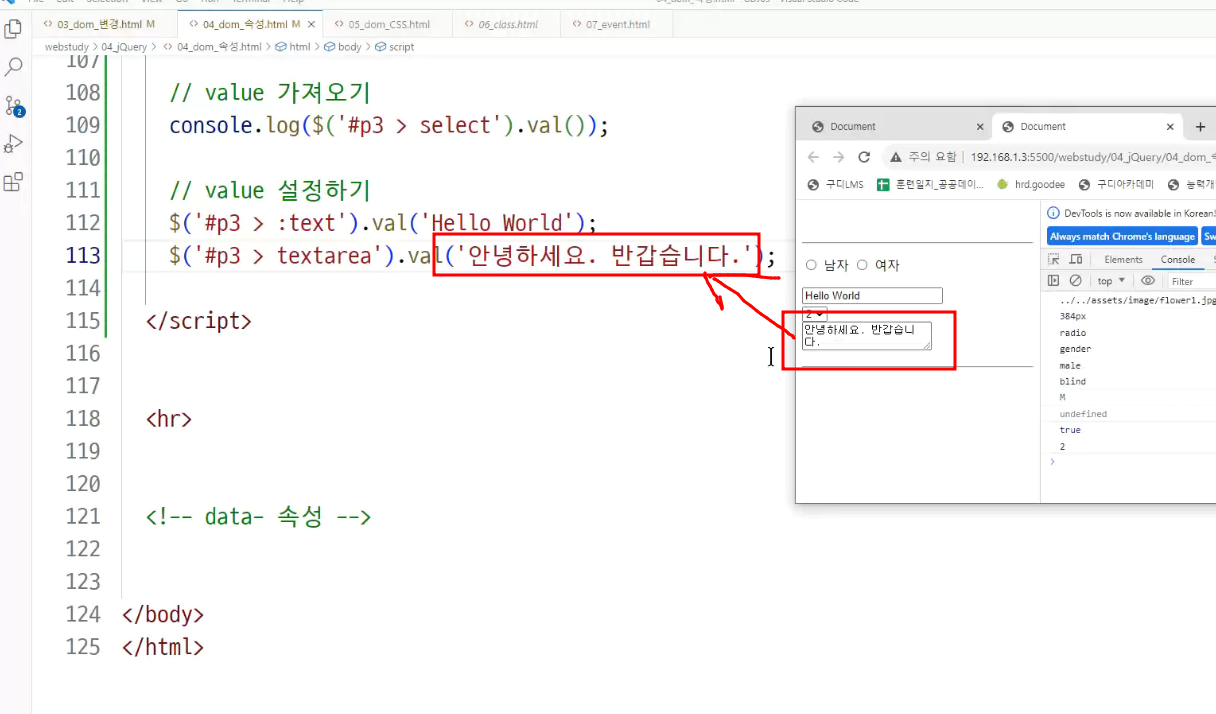Select 04_jQuery folder in breadcrumb
This screenshot has height=714, width=1216.
tap(124, 47)
